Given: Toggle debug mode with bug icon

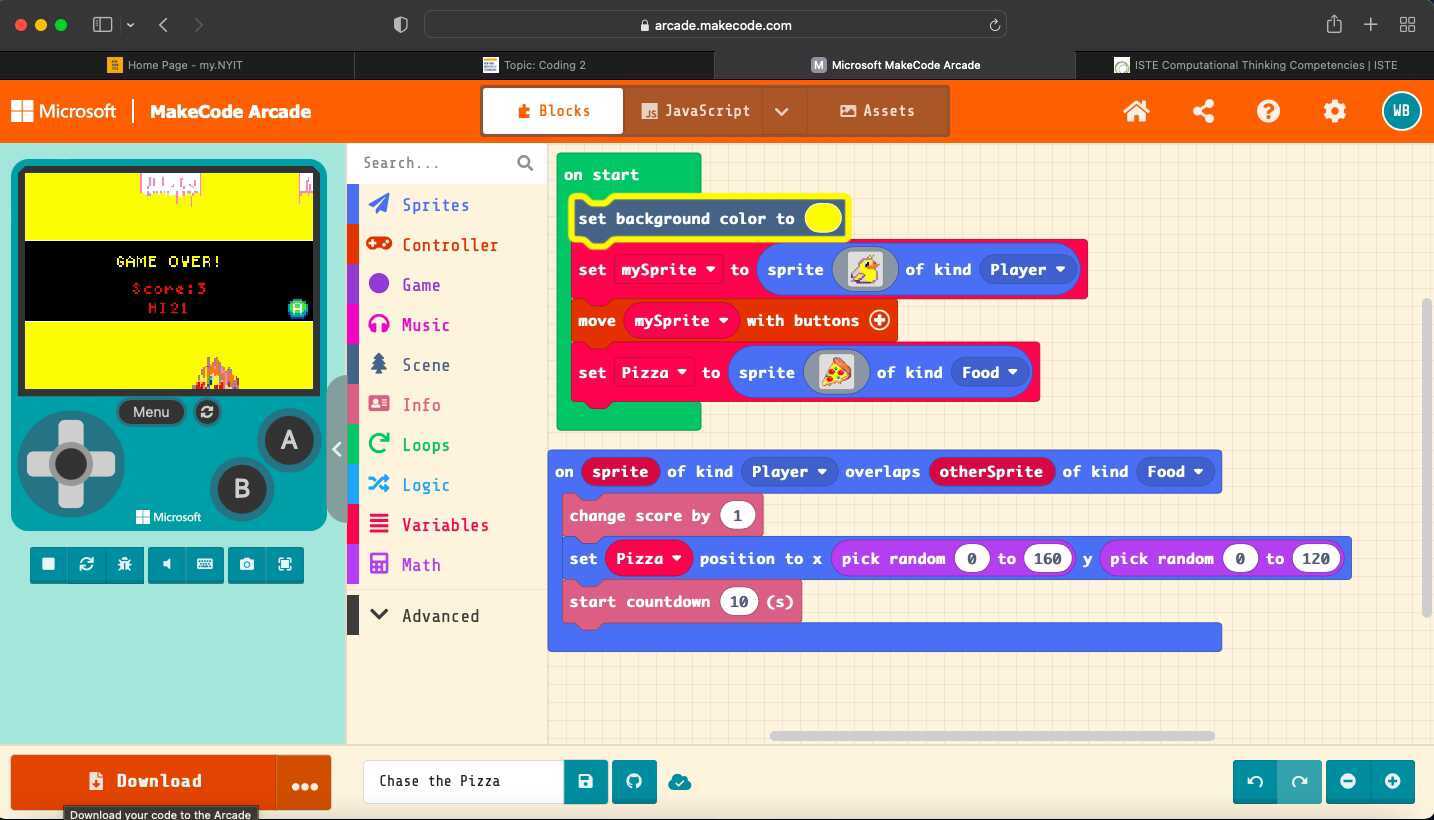Looking at the screenshot, I should click(125, 564).
